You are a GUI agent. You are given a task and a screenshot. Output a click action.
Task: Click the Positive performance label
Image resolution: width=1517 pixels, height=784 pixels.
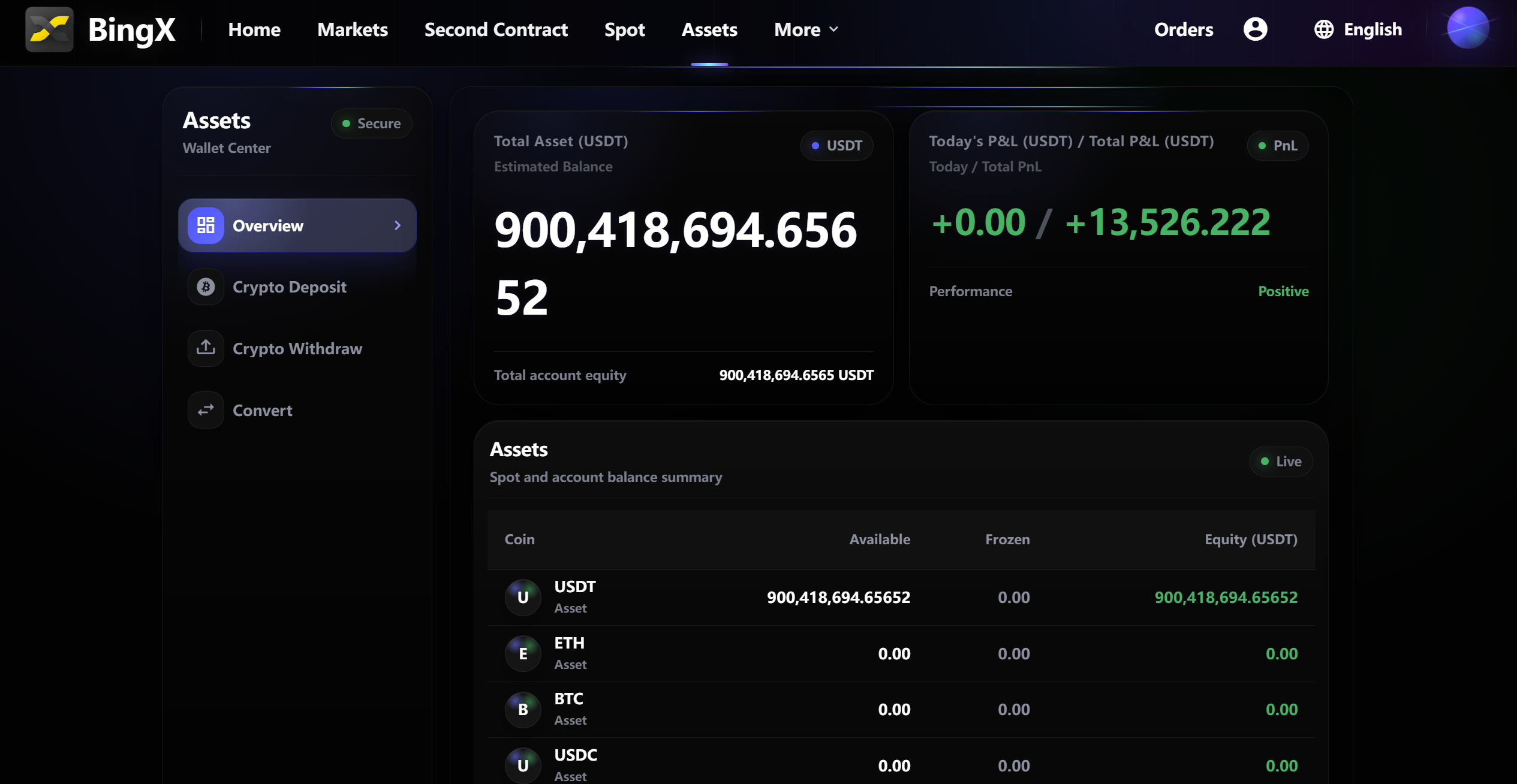click(1283, 291)
